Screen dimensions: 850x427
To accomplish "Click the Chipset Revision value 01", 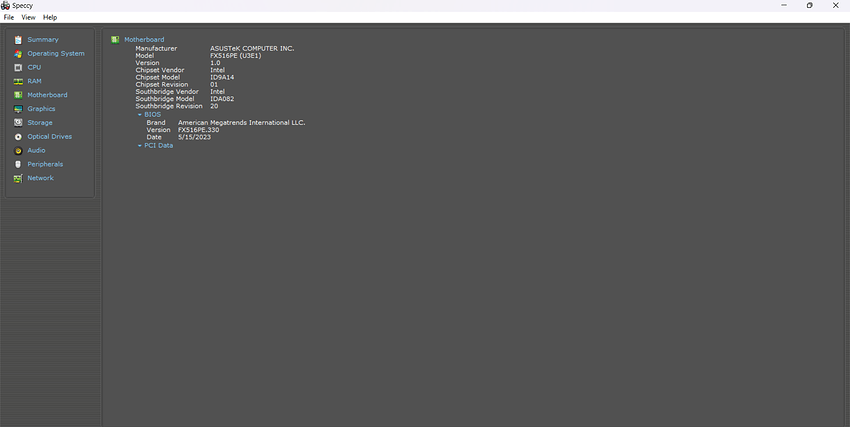I will [214, 85].
